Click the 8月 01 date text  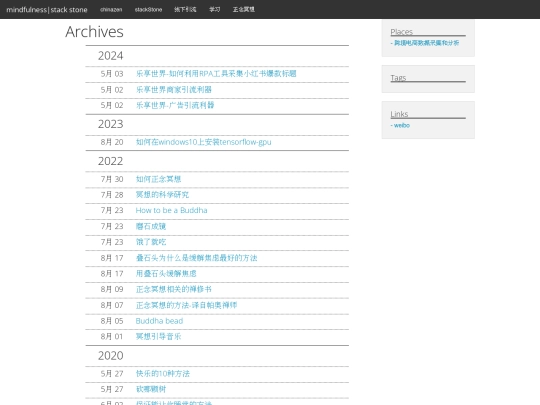tap(112, 336)
